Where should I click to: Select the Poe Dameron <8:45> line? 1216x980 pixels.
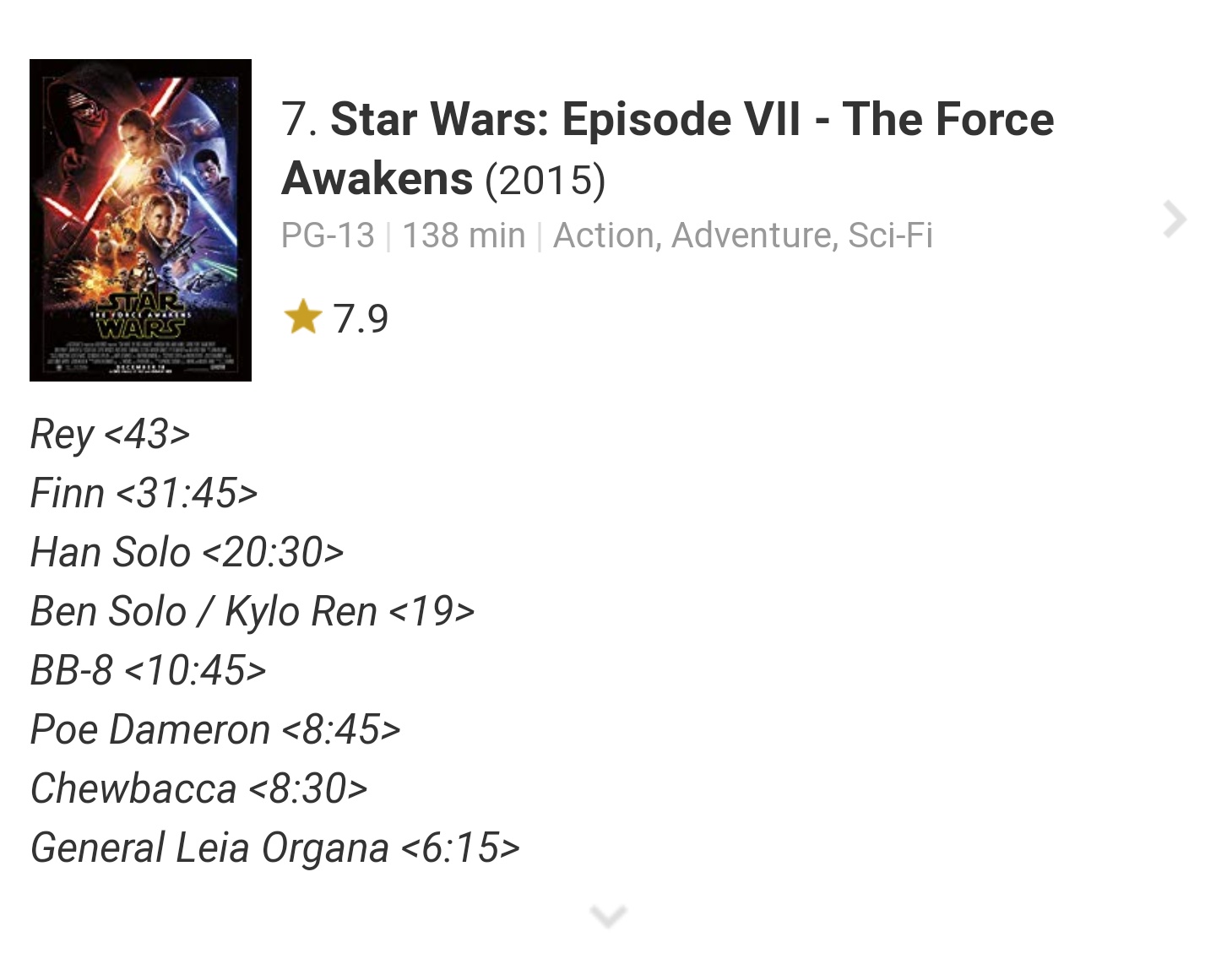click(x=214, y=730)
